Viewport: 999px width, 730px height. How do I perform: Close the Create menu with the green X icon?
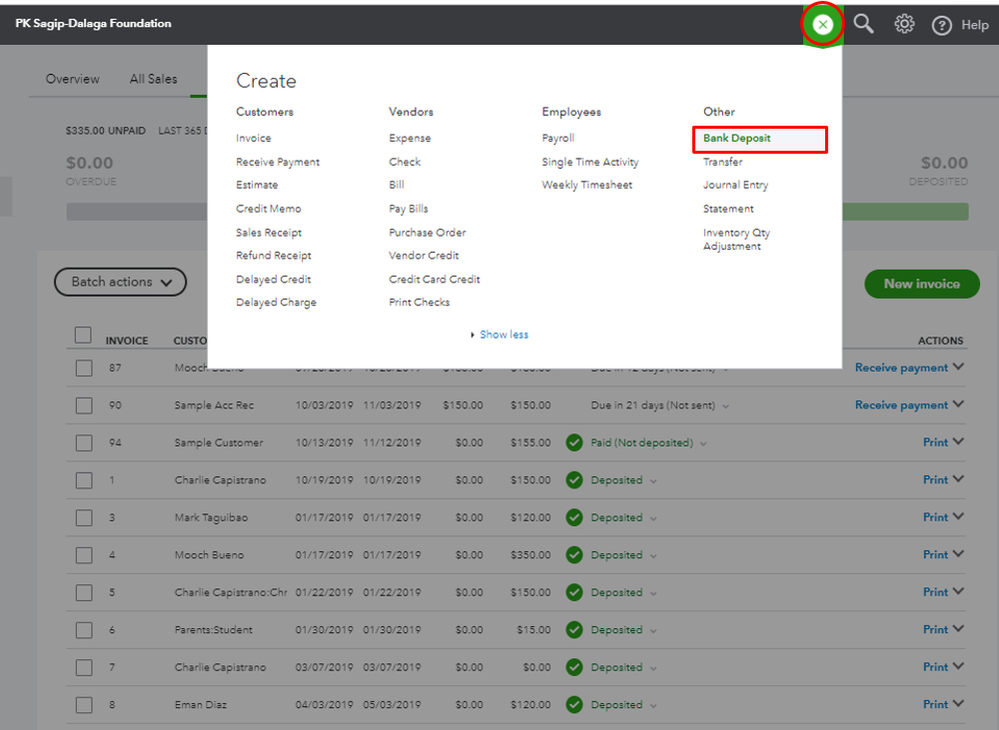coord(822,25)
